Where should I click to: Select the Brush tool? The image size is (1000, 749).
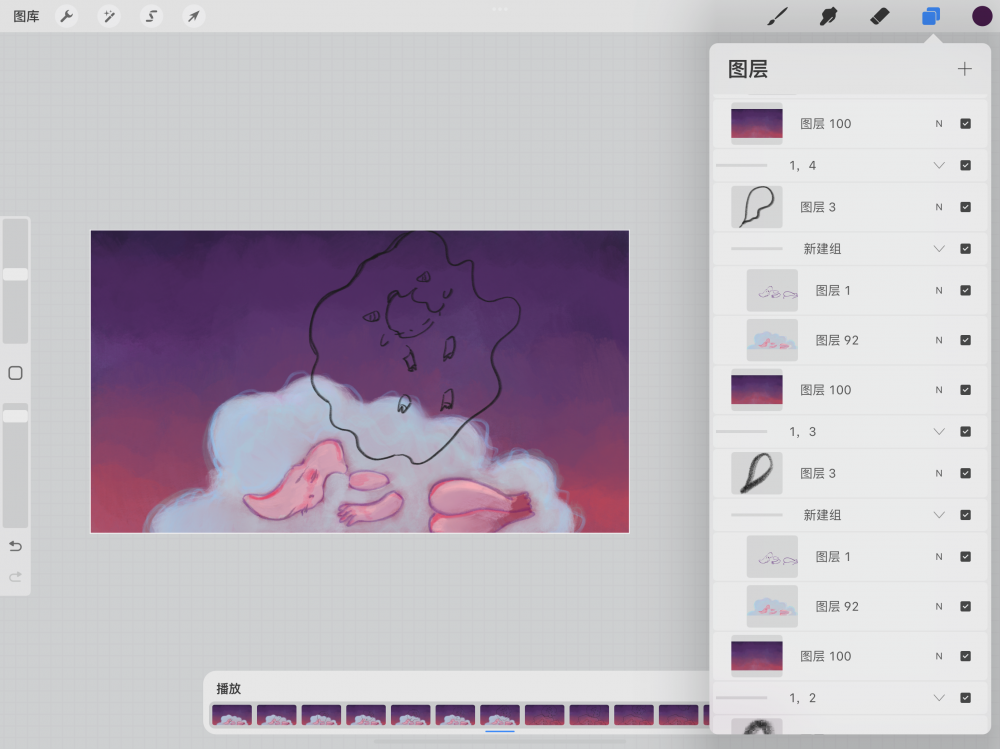pos(777,16)
